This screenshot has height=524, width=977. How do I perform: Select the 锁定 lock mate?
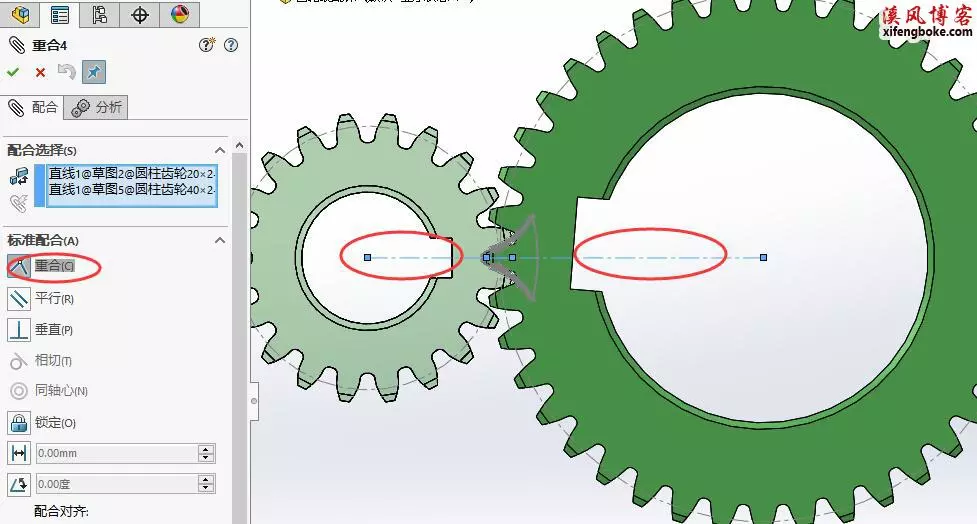pyautogui.click(x=42, y=422)
